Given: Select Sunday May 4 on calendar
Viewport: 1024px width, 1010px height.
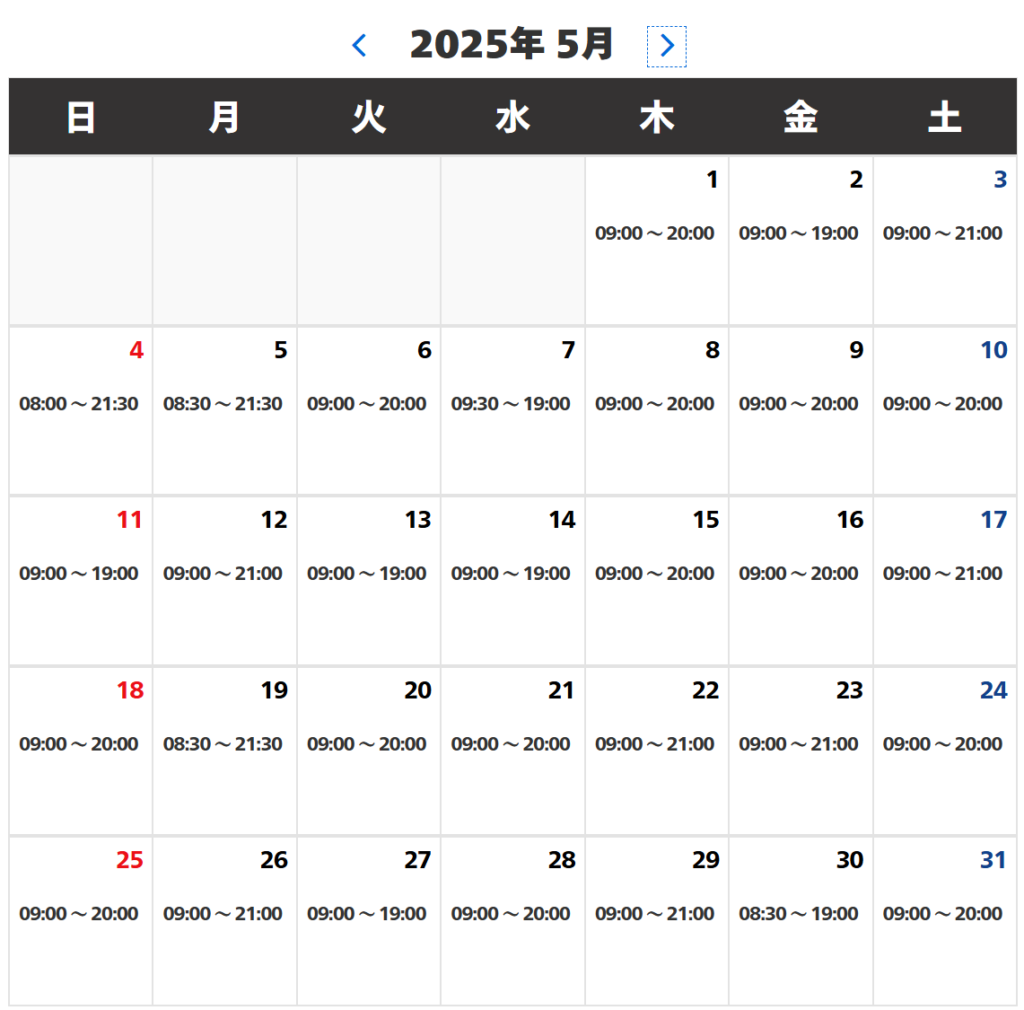Looking at the screenshot, I should pos(81,410).
